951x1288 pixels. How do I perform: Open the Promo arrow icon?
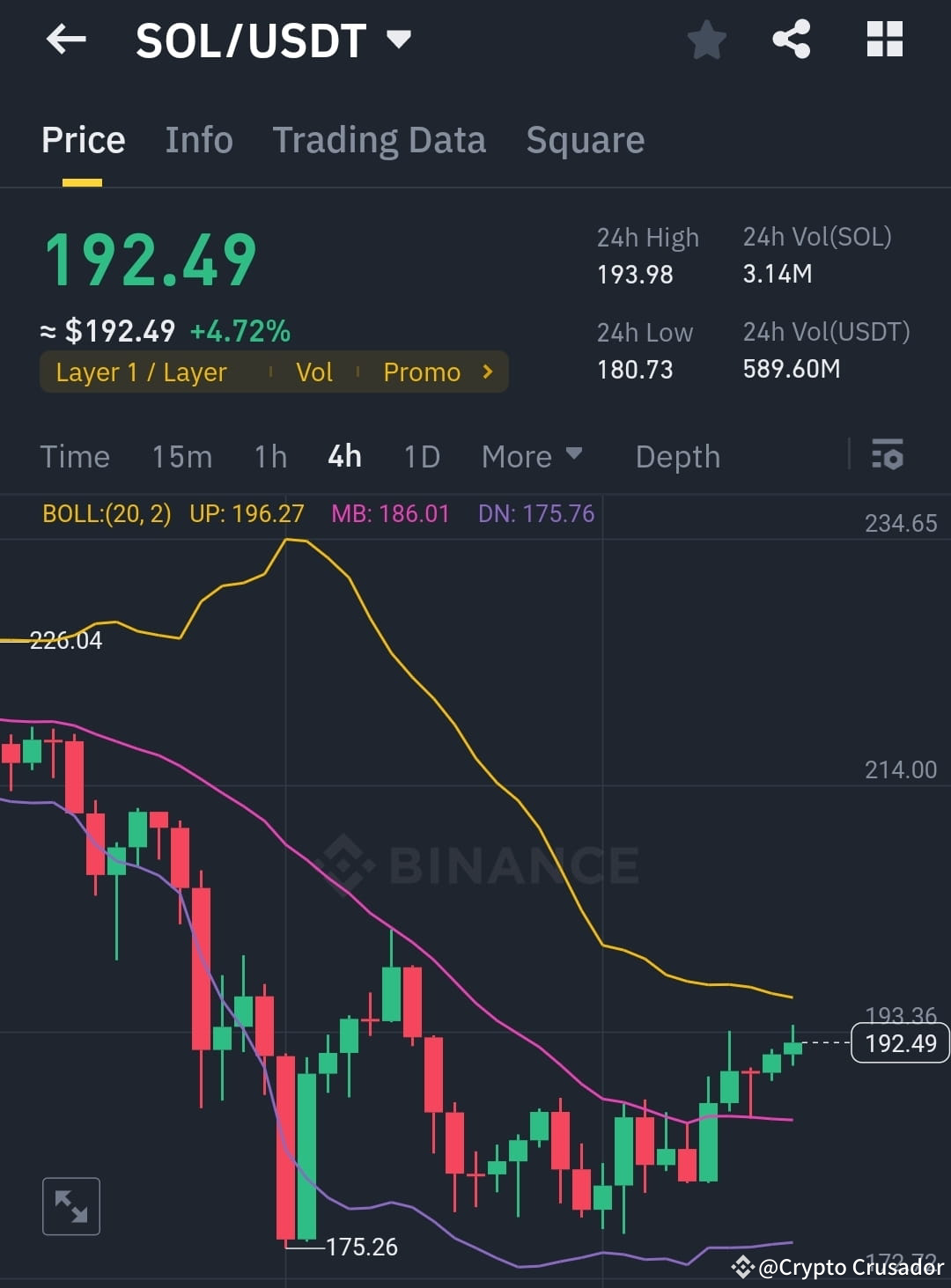486,372
